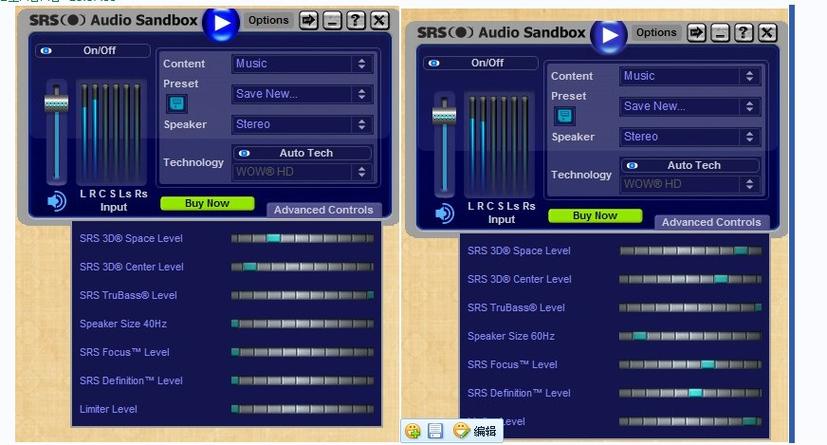Adjust SRS TruBass Level slider, left window
This screenshot has width=827, height=445.
(302, 295)
